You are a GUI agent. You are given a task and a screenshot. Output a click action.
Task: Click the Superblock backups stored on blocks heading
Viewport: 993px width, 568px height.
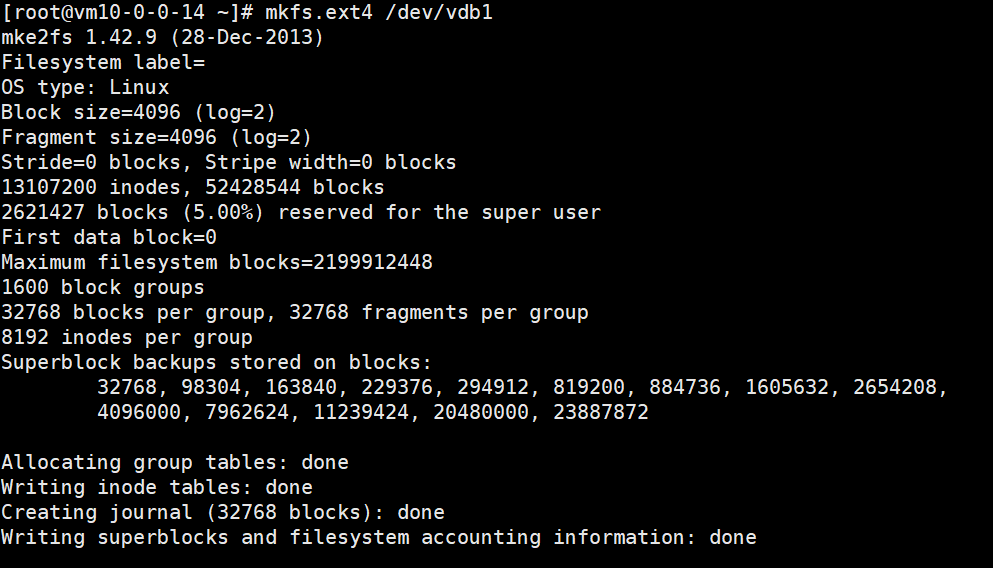217,362
